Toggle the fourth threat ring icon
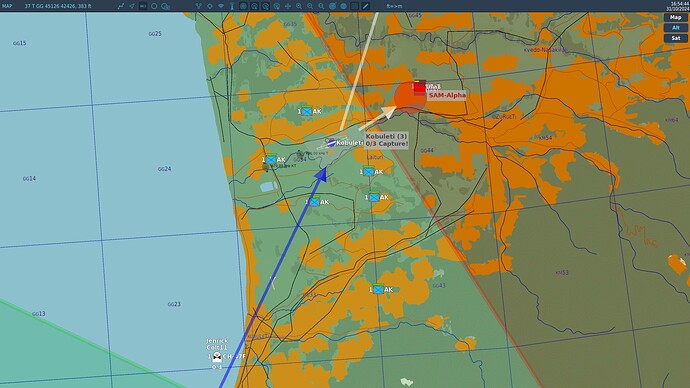This screenshot has width=690, height=388. 276,6
